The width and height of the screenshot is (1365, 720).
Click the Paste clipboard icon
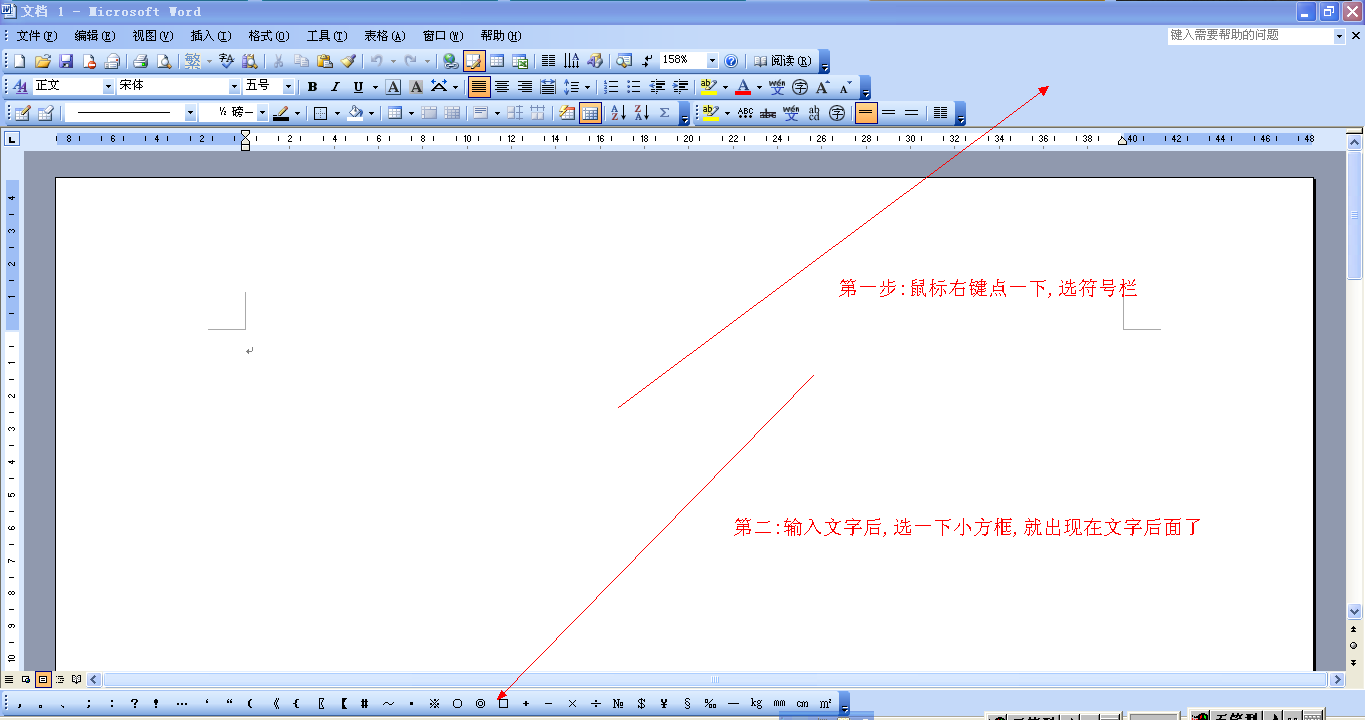pyautogui.click(x=324, y=61)
